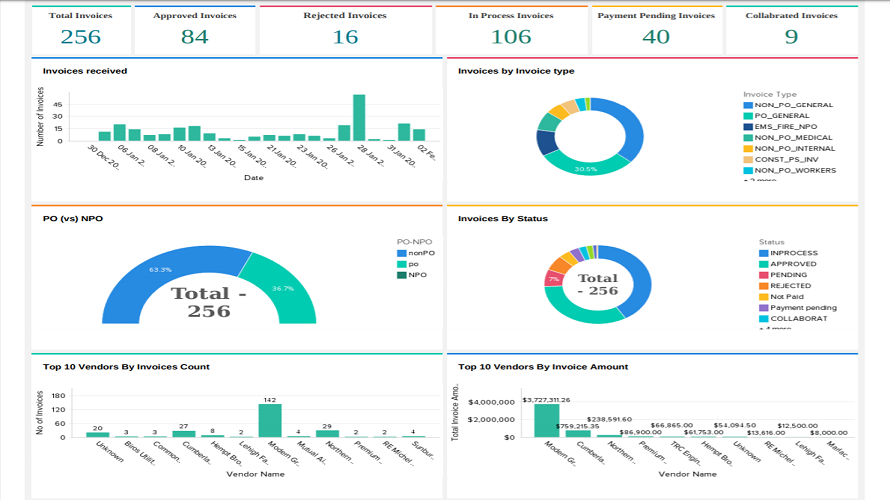
Task: Open the Approved Invoices 84 card
Action: [x=195, y=30]
